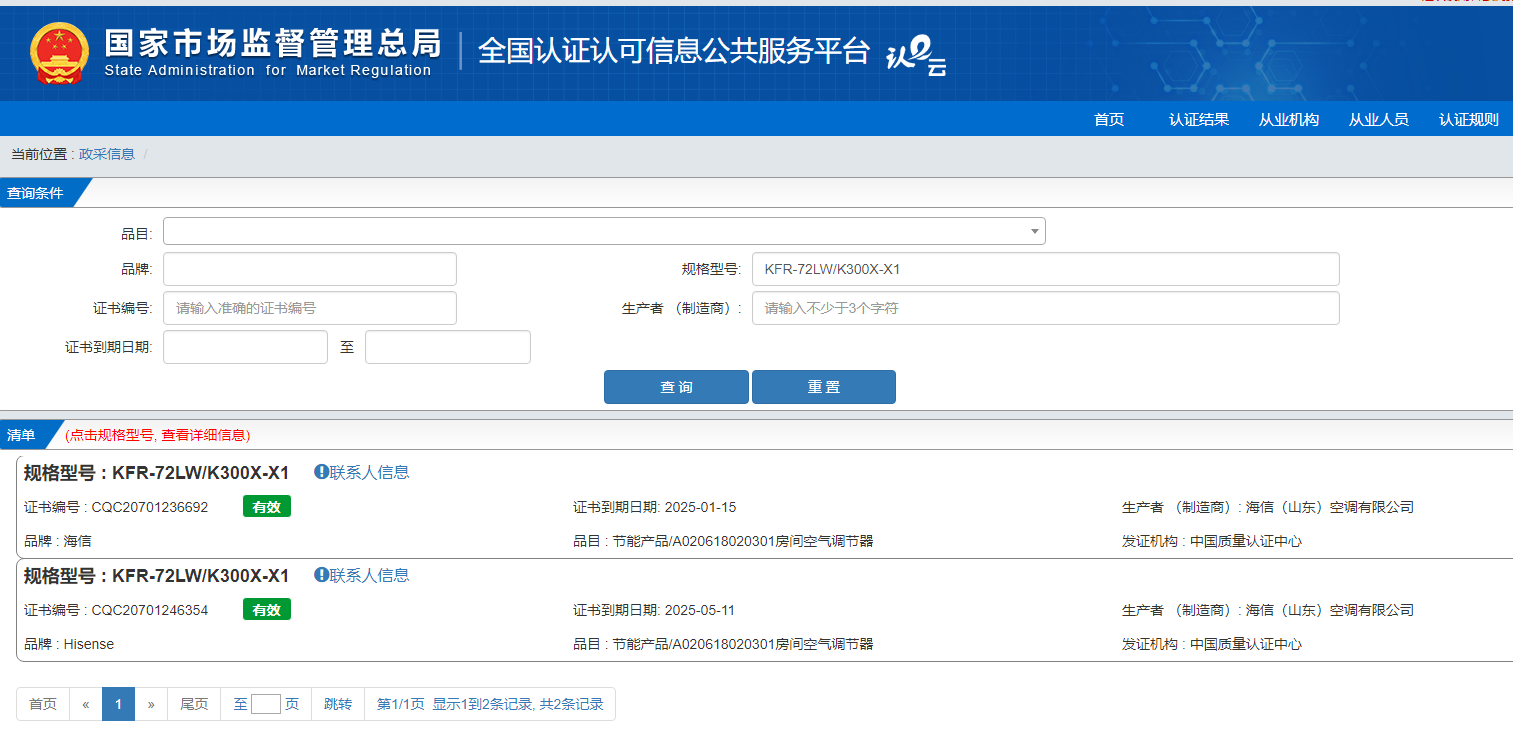Click the 全国认证认可信息公共服务平台 title
1513x737 pixels.
tap(674, 50)
